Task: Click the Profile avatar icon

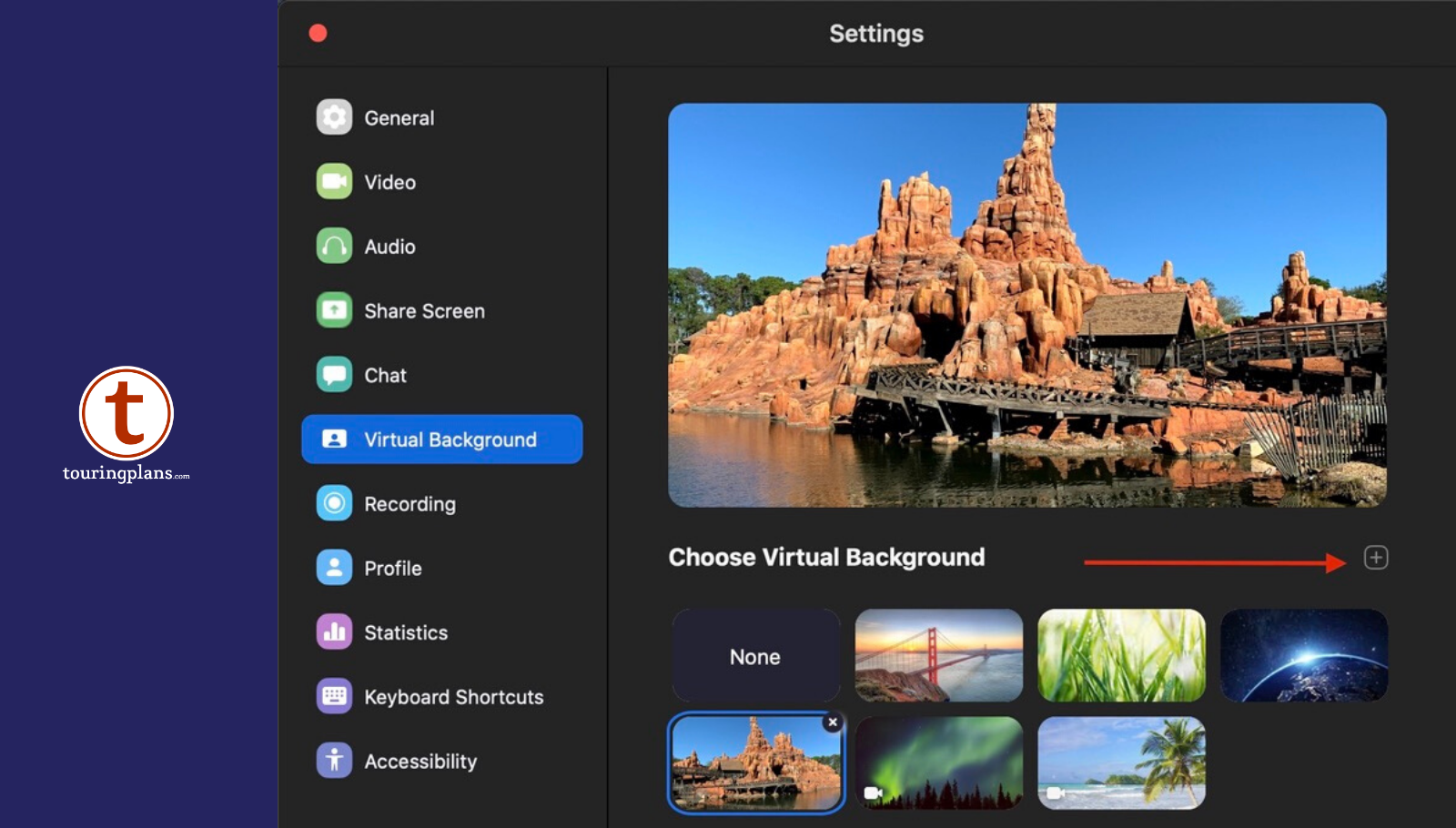Action: click(x=334, y=568)
